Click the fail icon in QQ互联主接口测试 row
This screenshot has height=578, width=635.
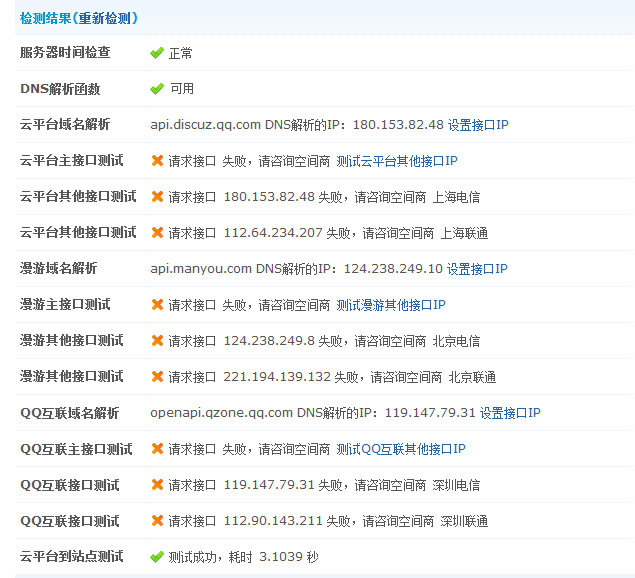click(x=157, y=449)
